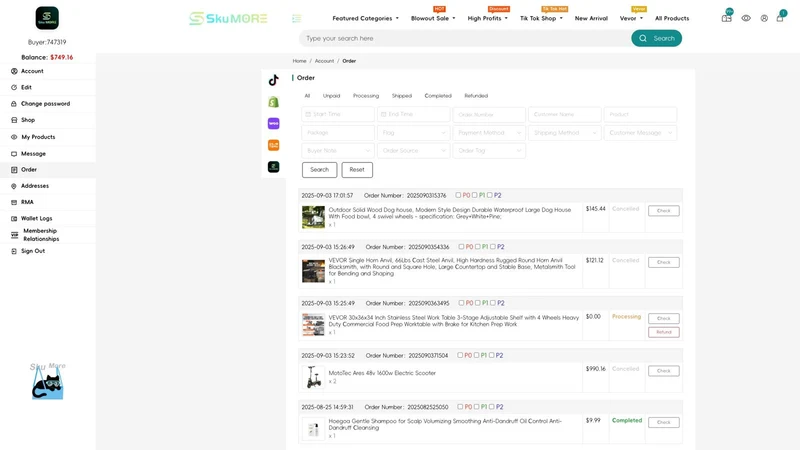Expand the Blowout Sale menu
The width and height of the screenshot is (800, 450).
[x=433, y=18]
